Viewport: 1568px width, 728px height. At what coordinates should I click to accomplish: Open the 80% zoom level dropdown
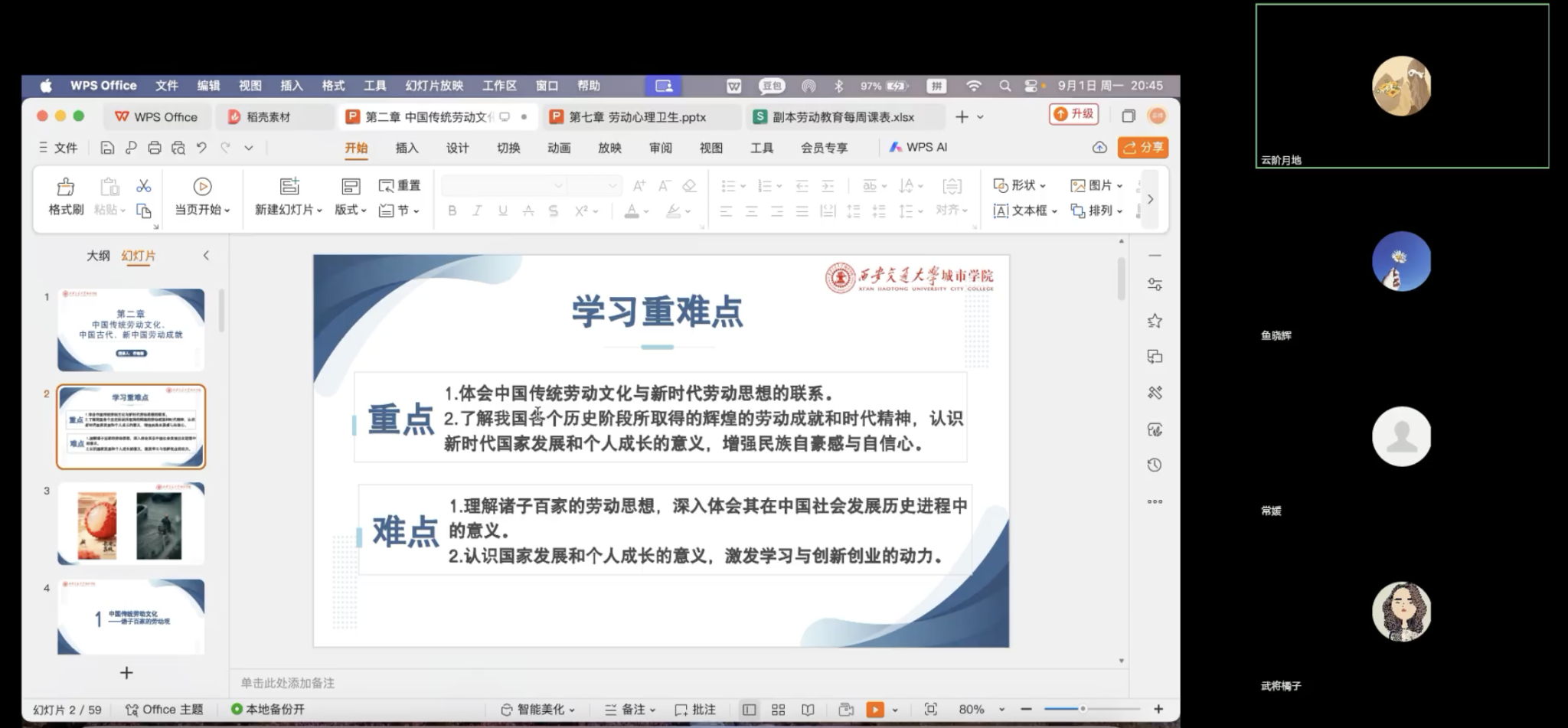pyautogui.click(x=1001, y=710)
